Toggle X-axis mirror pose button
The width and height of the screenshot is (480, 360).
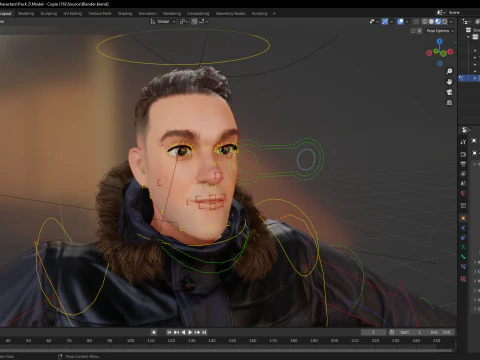[419, 31]
